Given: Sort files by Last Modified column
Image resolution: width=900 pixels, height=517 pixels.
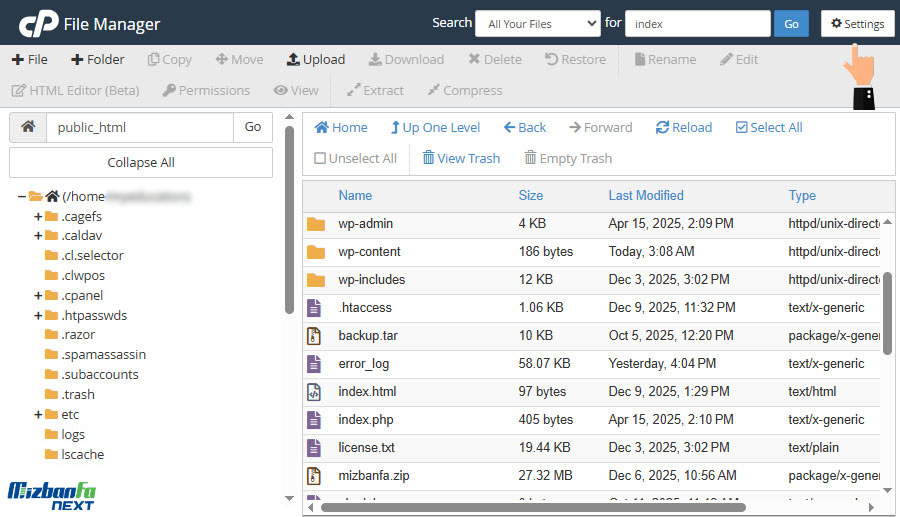Looking at the screenshot, I should (646, 195).
